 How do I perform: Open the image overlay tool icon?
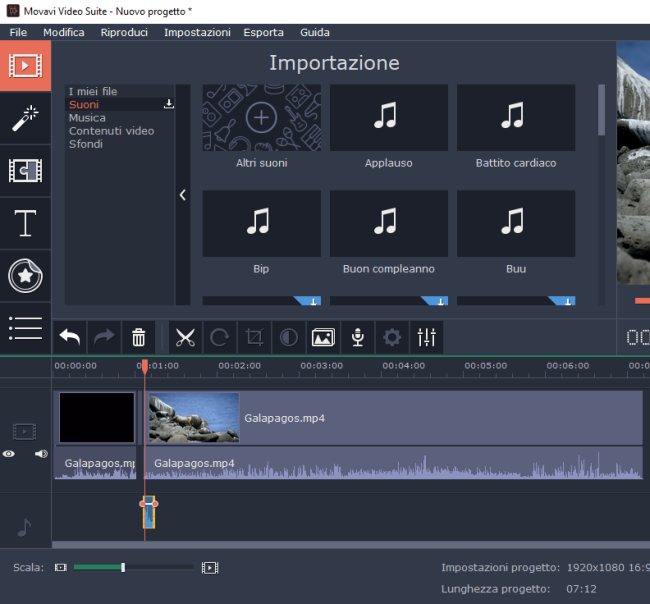coord(323,337)
